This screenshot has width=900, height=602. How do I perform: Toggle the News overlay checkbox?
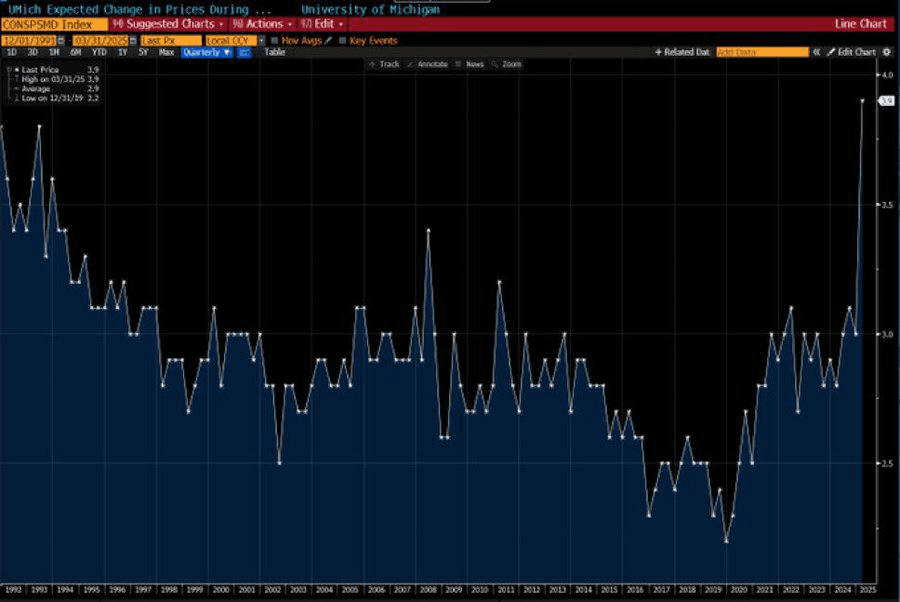tap(470, 64)
